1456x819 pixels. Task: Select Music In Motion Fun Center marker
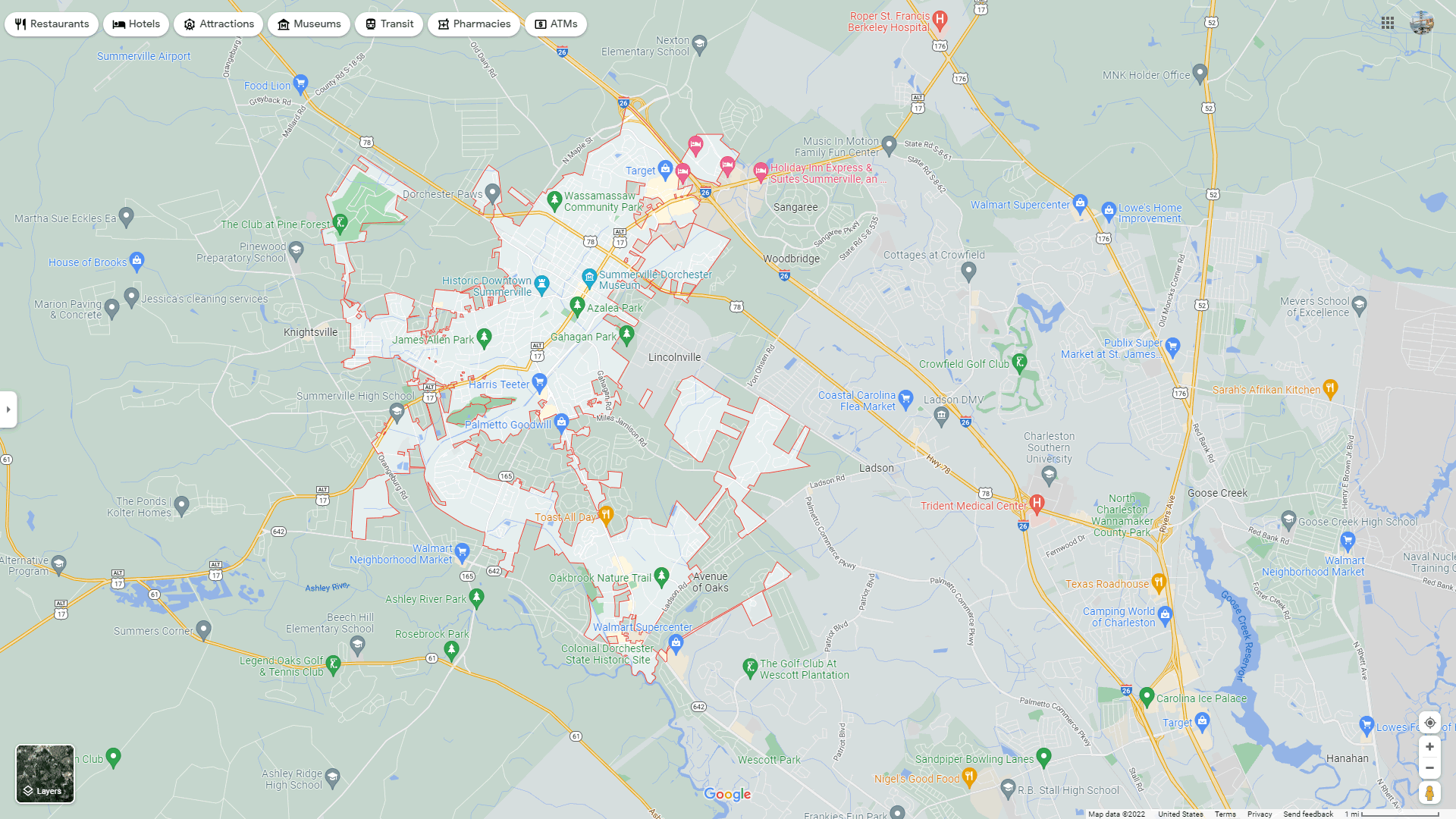tap(889, 145)
